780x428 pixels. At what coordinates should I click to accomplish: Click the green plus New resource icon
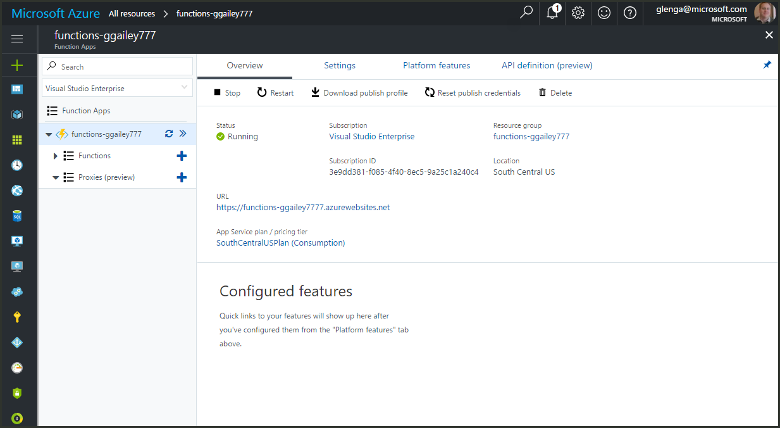[17, 65]
